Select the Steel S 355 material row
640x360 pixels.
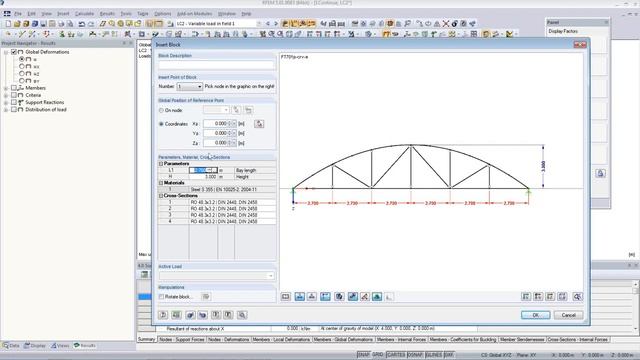coord(217,189)
